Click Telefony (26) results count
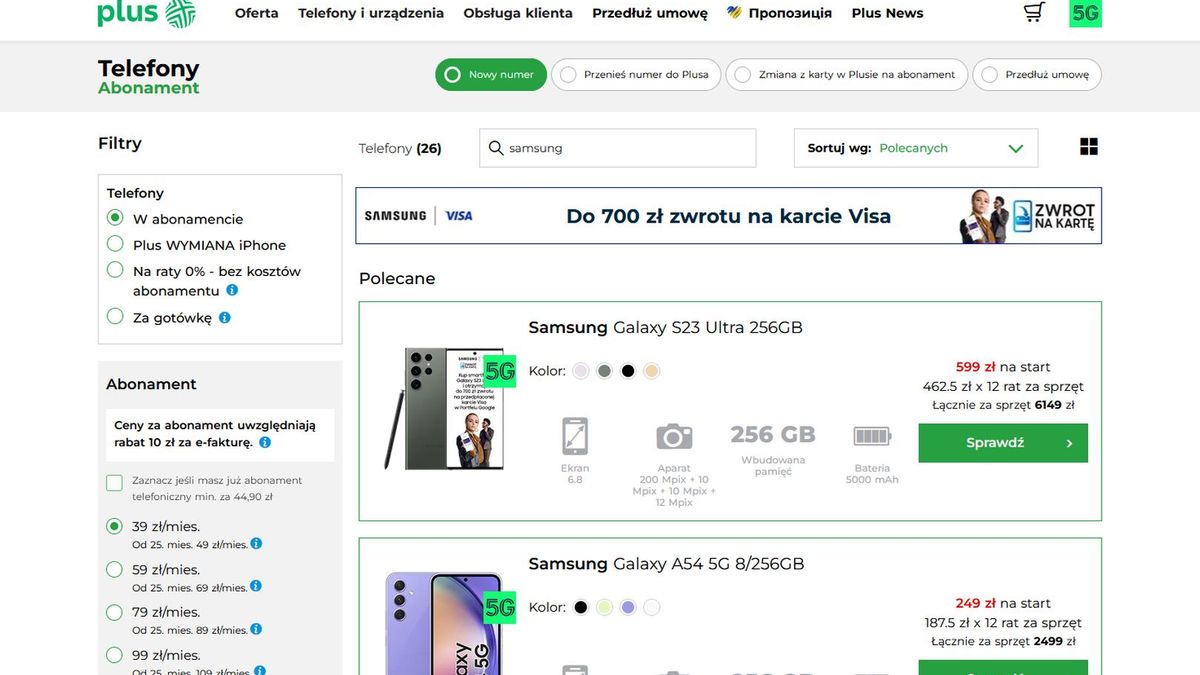 [400, 148]
